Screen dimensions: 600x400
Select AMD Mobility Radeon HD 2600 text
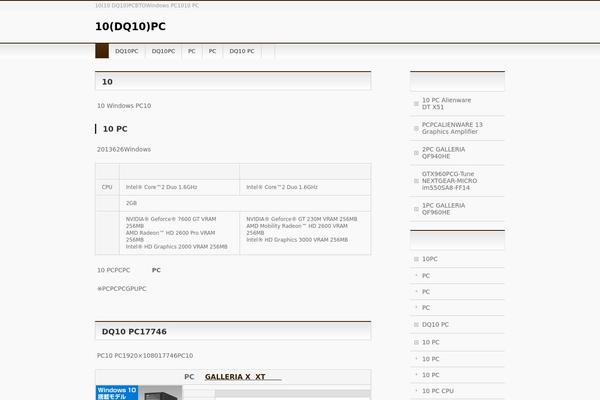coord(297,229)
